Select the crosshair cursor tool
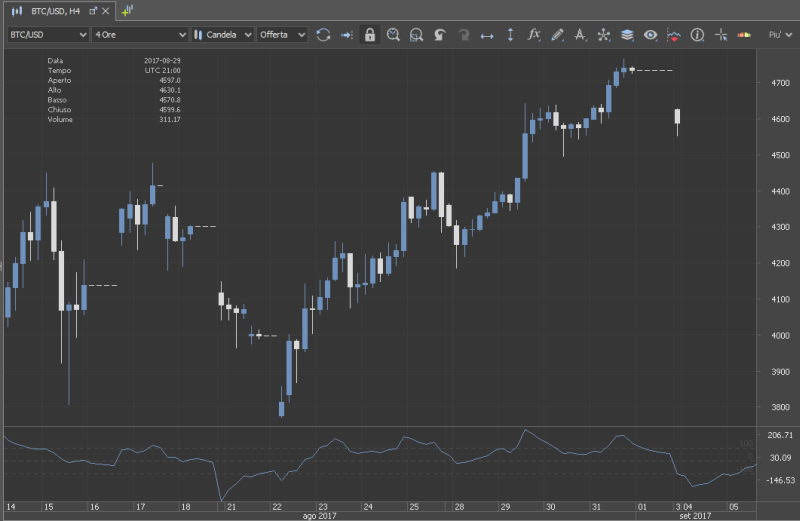Viewport: 800px width, 521px height. point(720,35)
